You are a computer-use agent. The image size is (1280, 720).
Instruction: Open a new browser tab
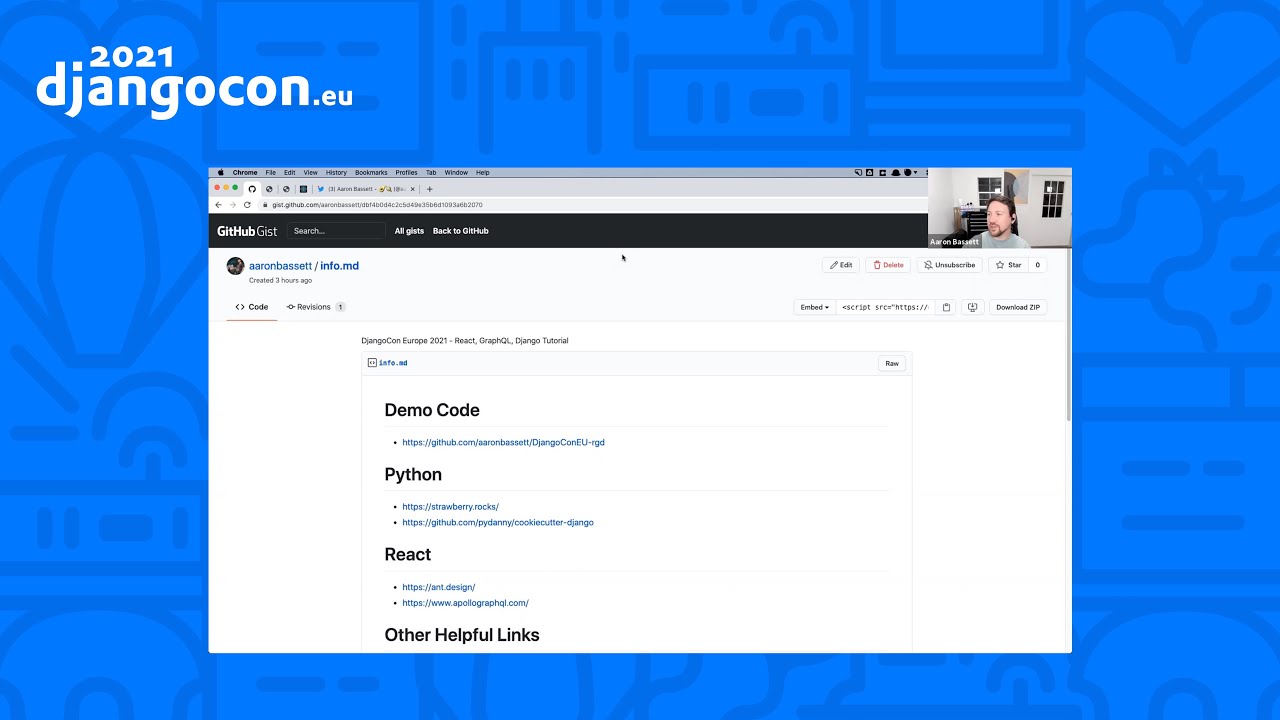point(430,188)
